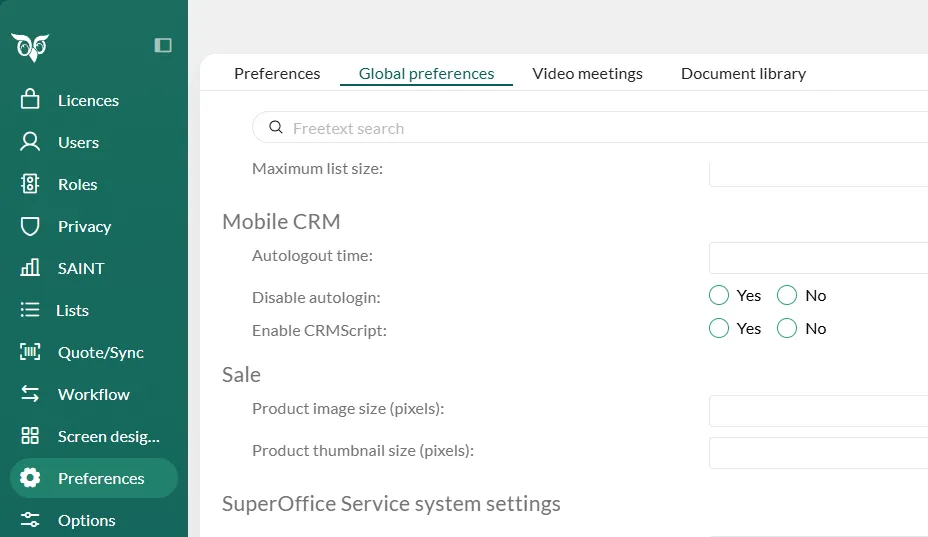The image size is (928, 537).
Task: Open Users via the person icon
Action: coord(30,142)
